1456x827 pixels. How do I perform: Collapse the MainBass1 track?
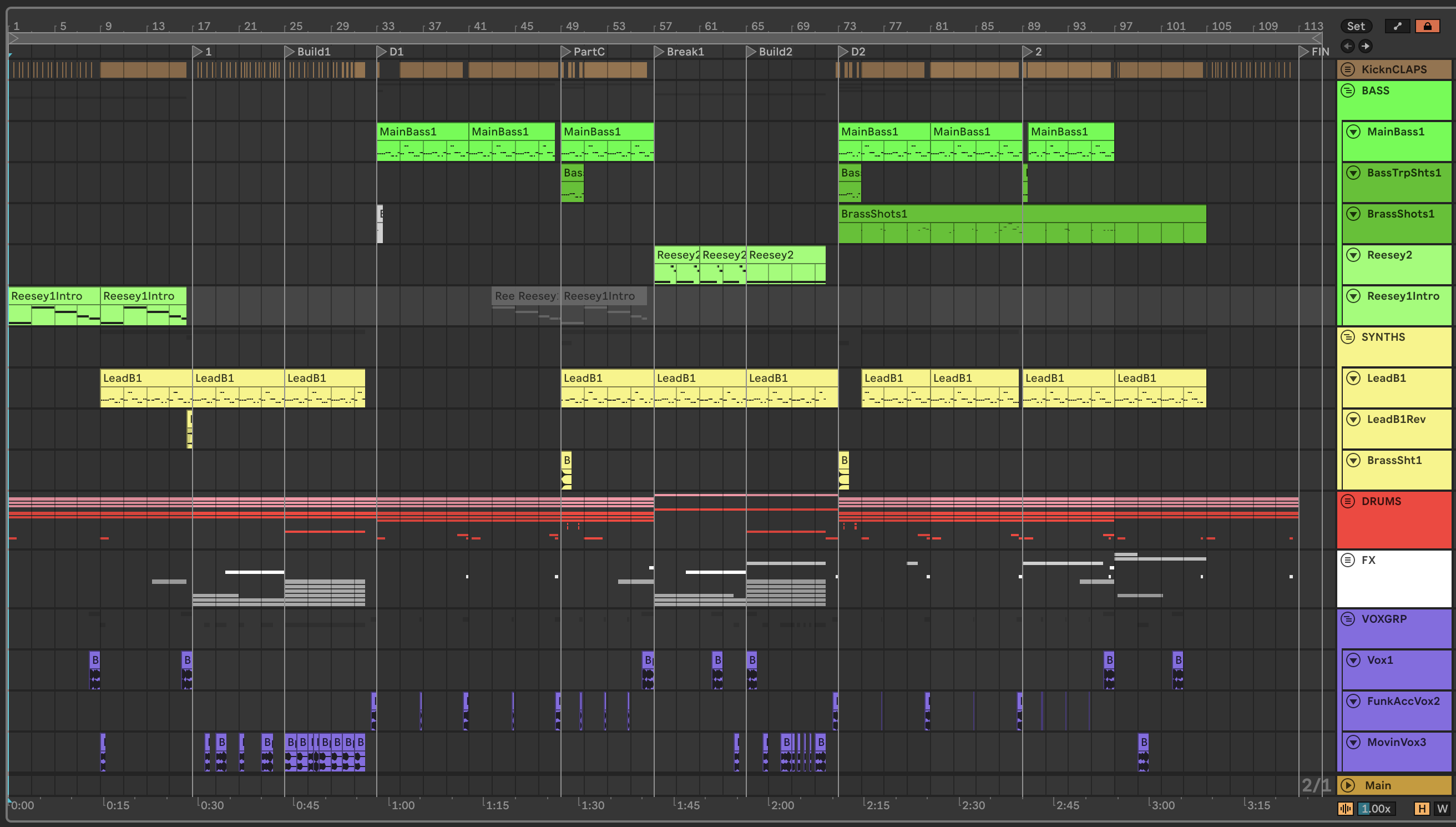pos(1353,132)
